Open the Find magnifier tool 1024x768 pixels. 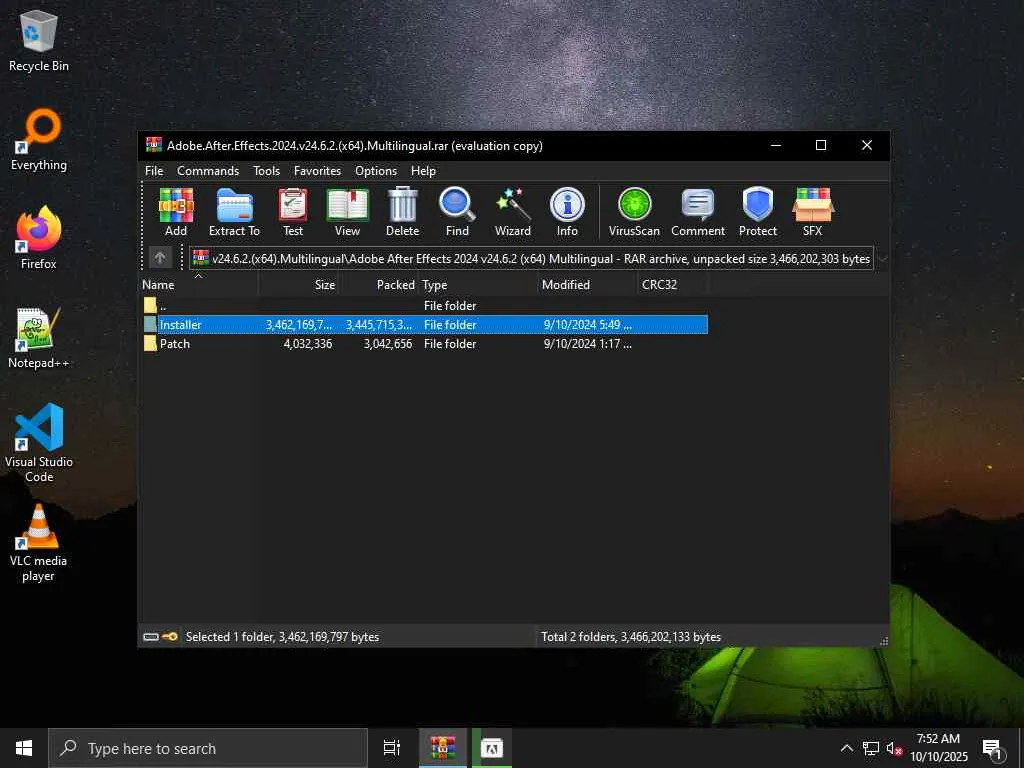[x=457, y=212]
